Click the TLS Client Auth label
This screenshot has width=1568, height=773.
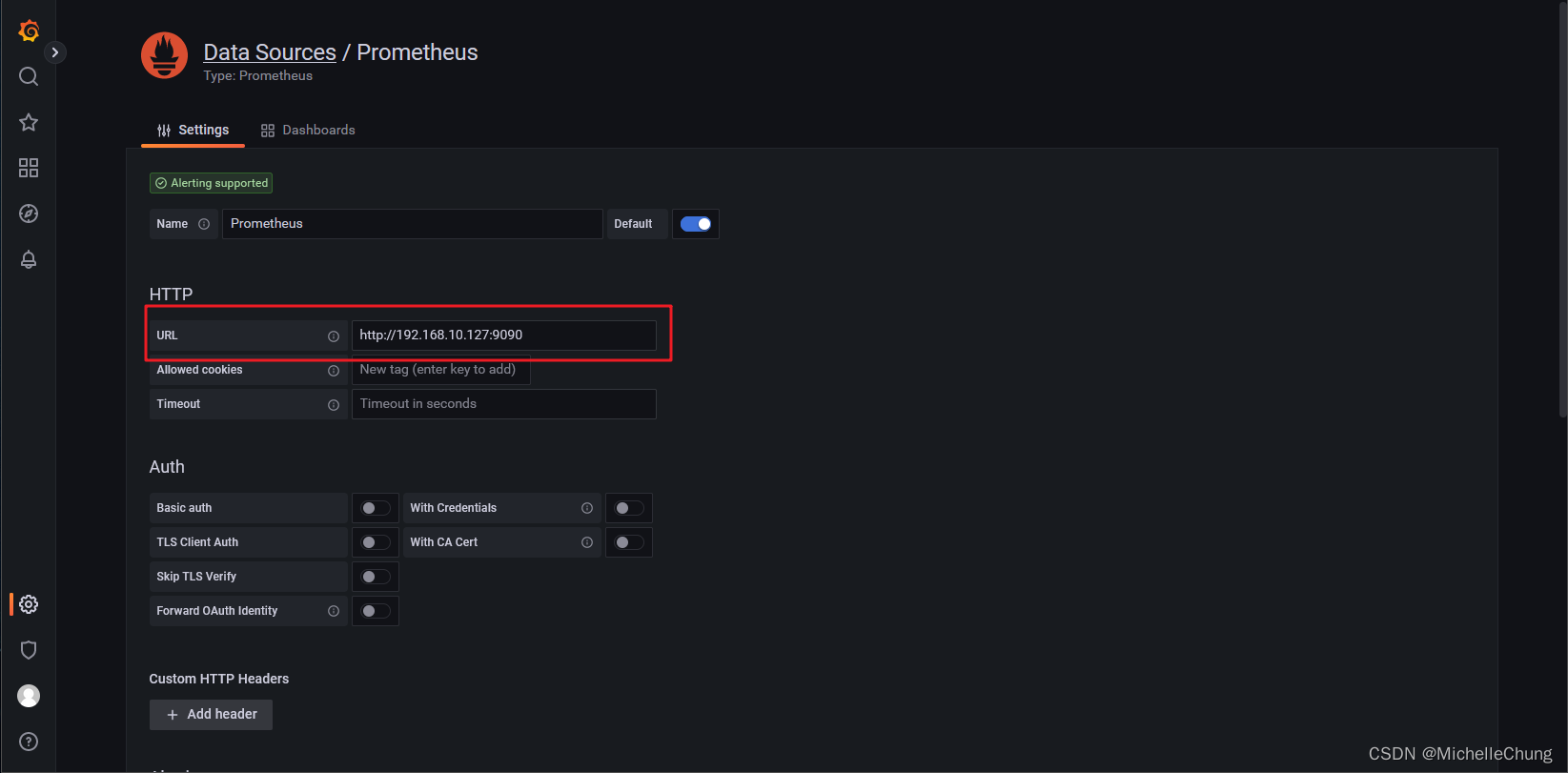[x=197, y=542]
